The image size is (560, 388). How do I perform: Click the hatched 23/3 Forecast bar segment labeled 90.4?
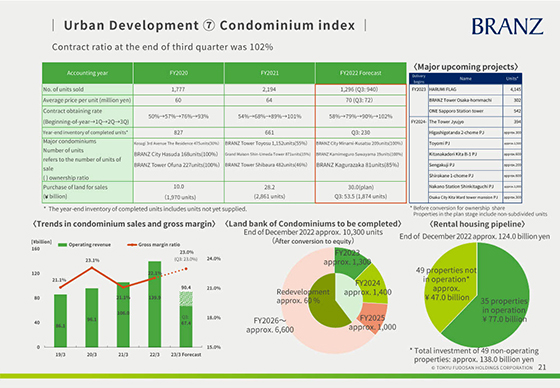186,299
